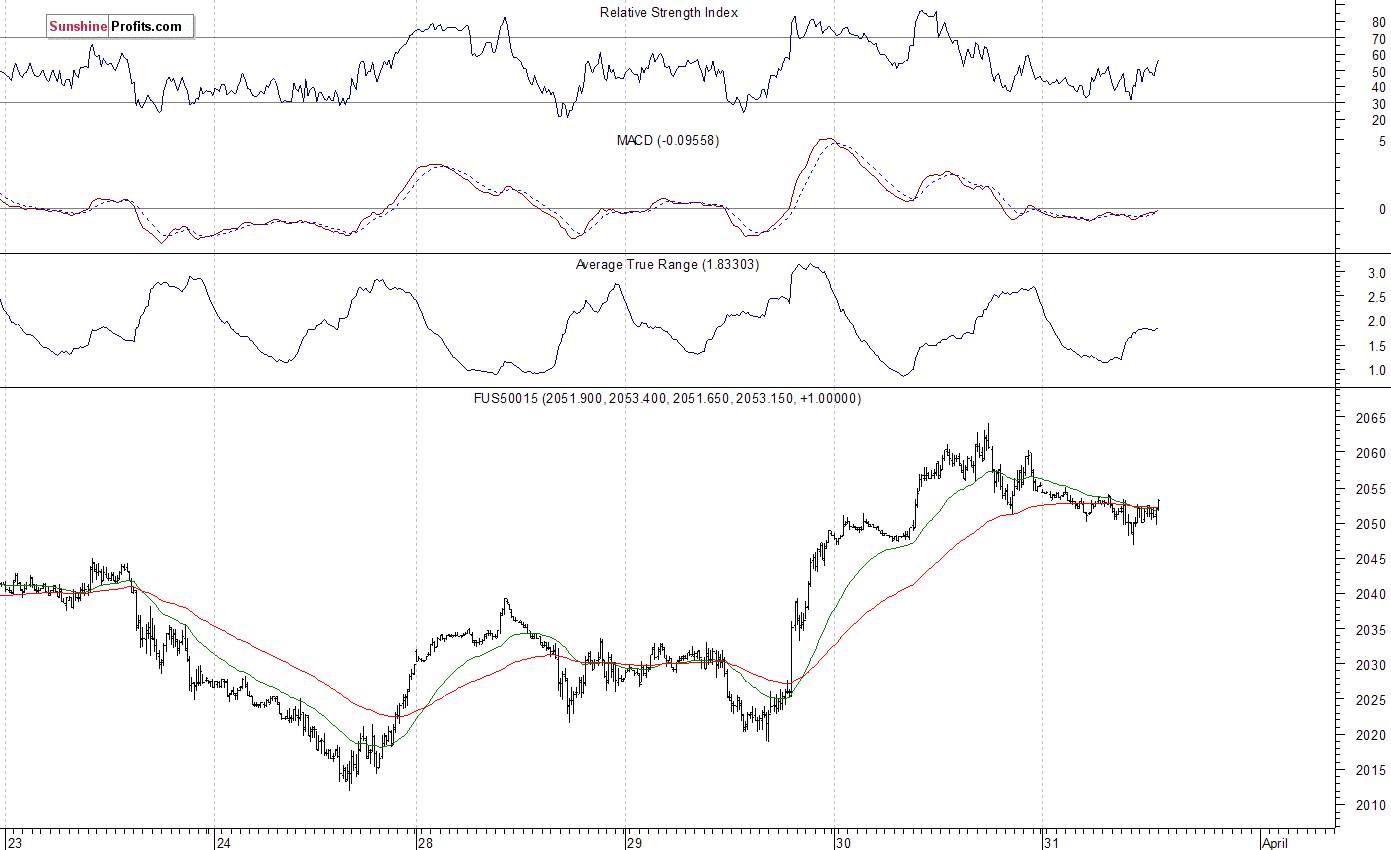Click the 2060 price axis label
Screen dimensions: 1391x850
pyautogui.click(x=1372, y=453)
